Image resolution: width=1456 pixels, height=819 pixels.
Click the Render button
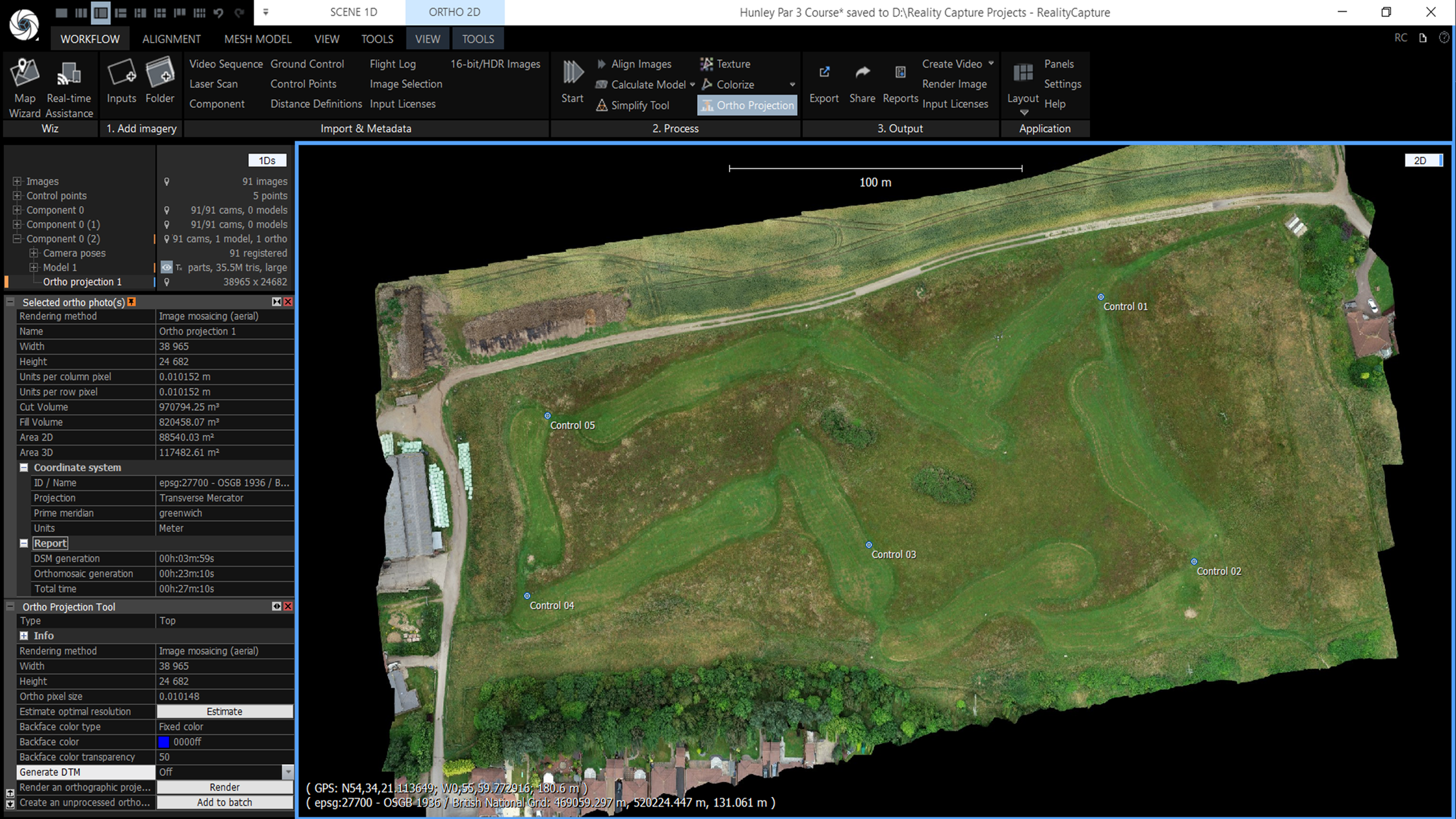[x=224, y=787]
